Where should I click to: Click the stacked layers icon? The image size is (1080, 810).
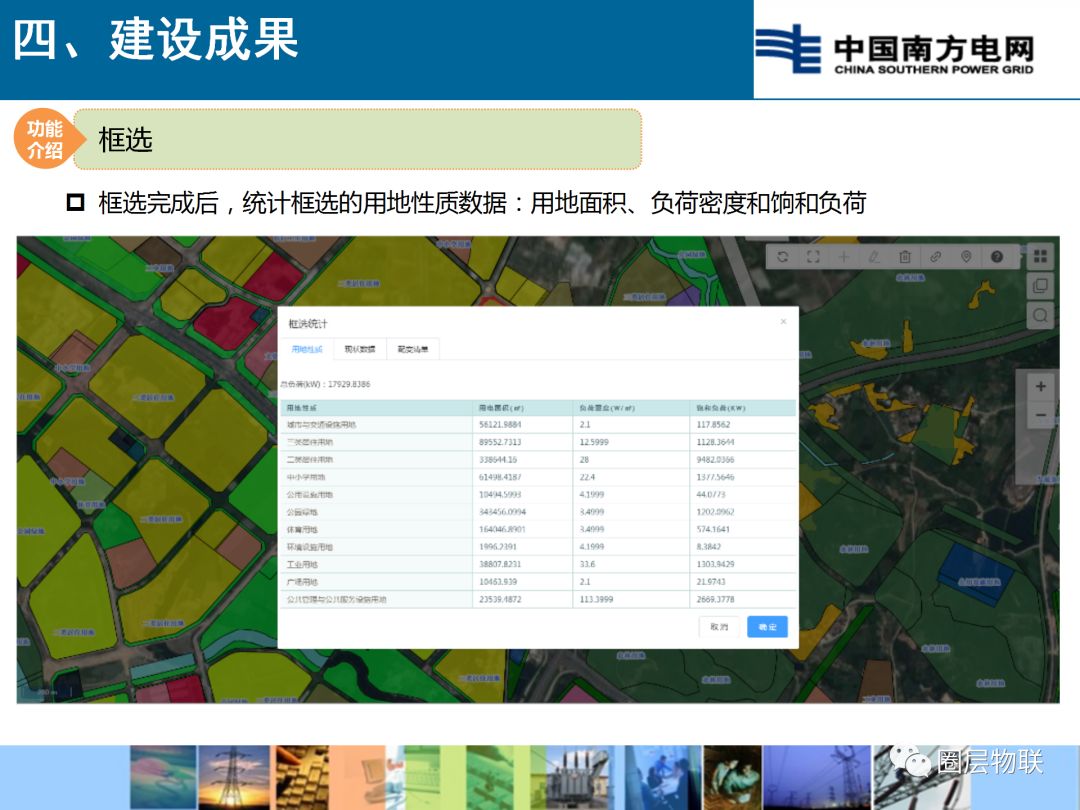[x=1040, y=285]
